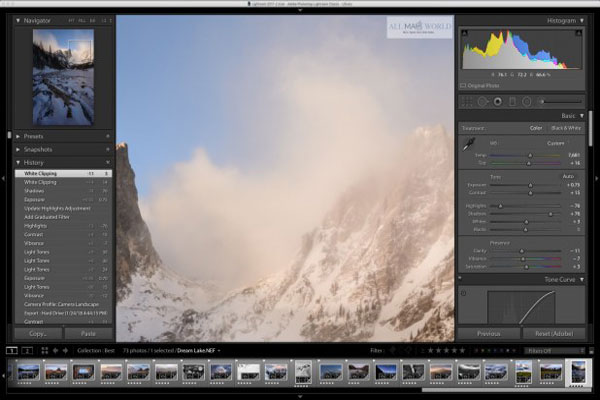This screenshot has width=600, height=400.
Task: Select the White Balance eyedropper tool
Action: tap(467, 144)
